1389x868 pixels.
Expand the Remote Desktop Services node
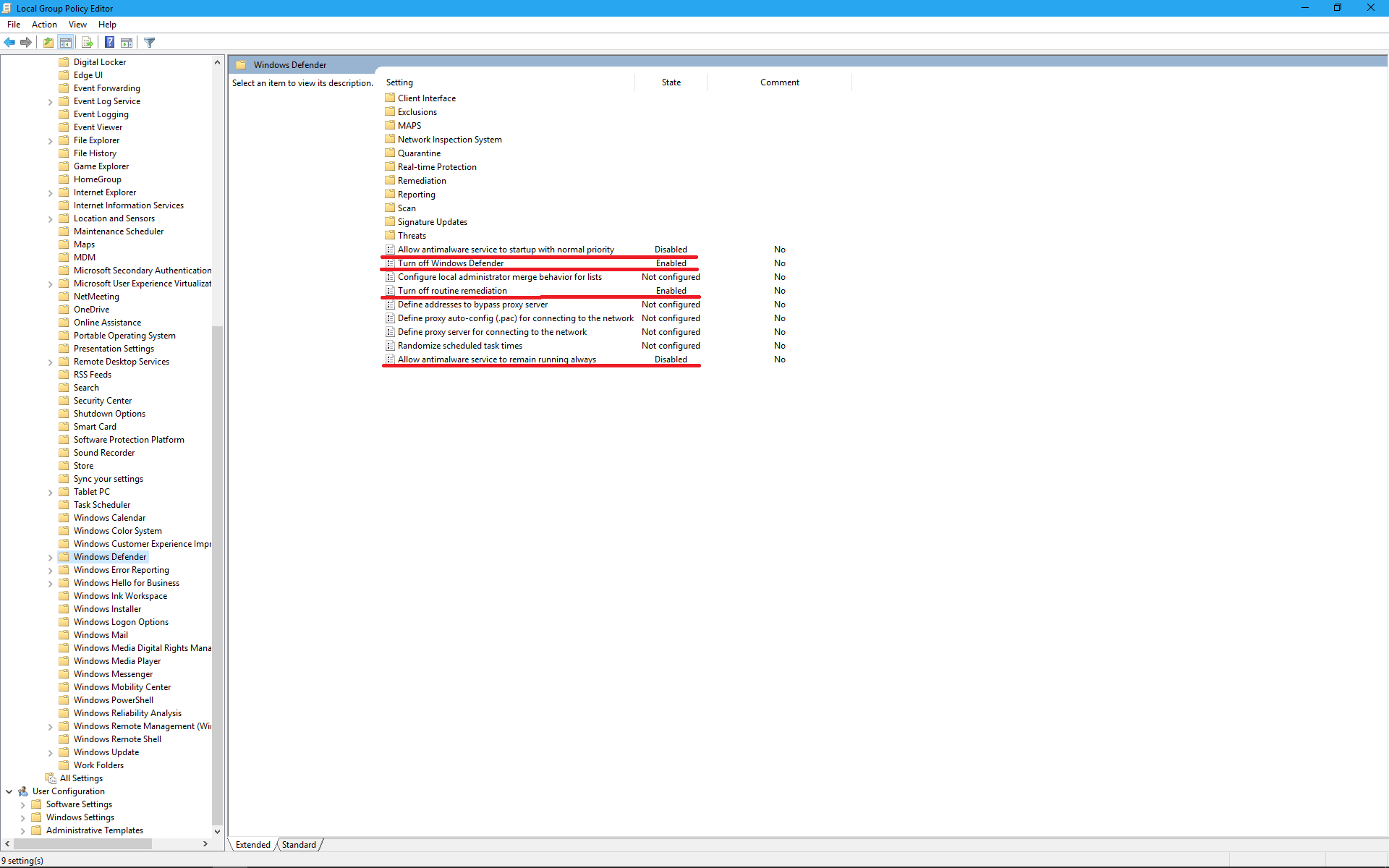tap(50, 362)
